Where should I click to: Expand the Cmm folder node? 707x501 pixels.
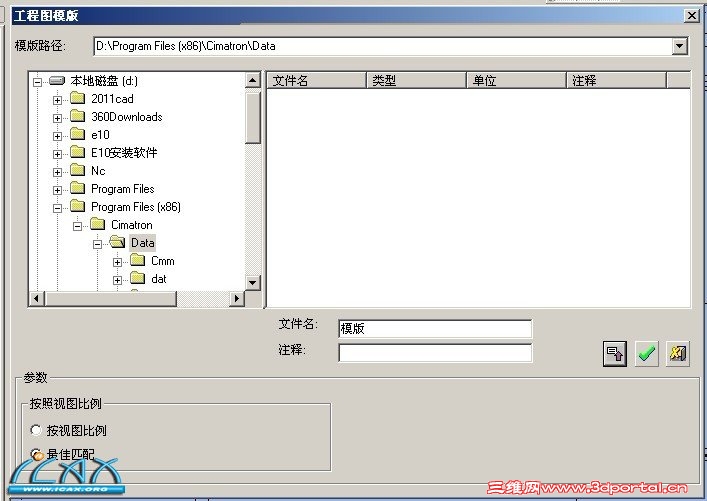pyautogui.click(x=117, y=262)
